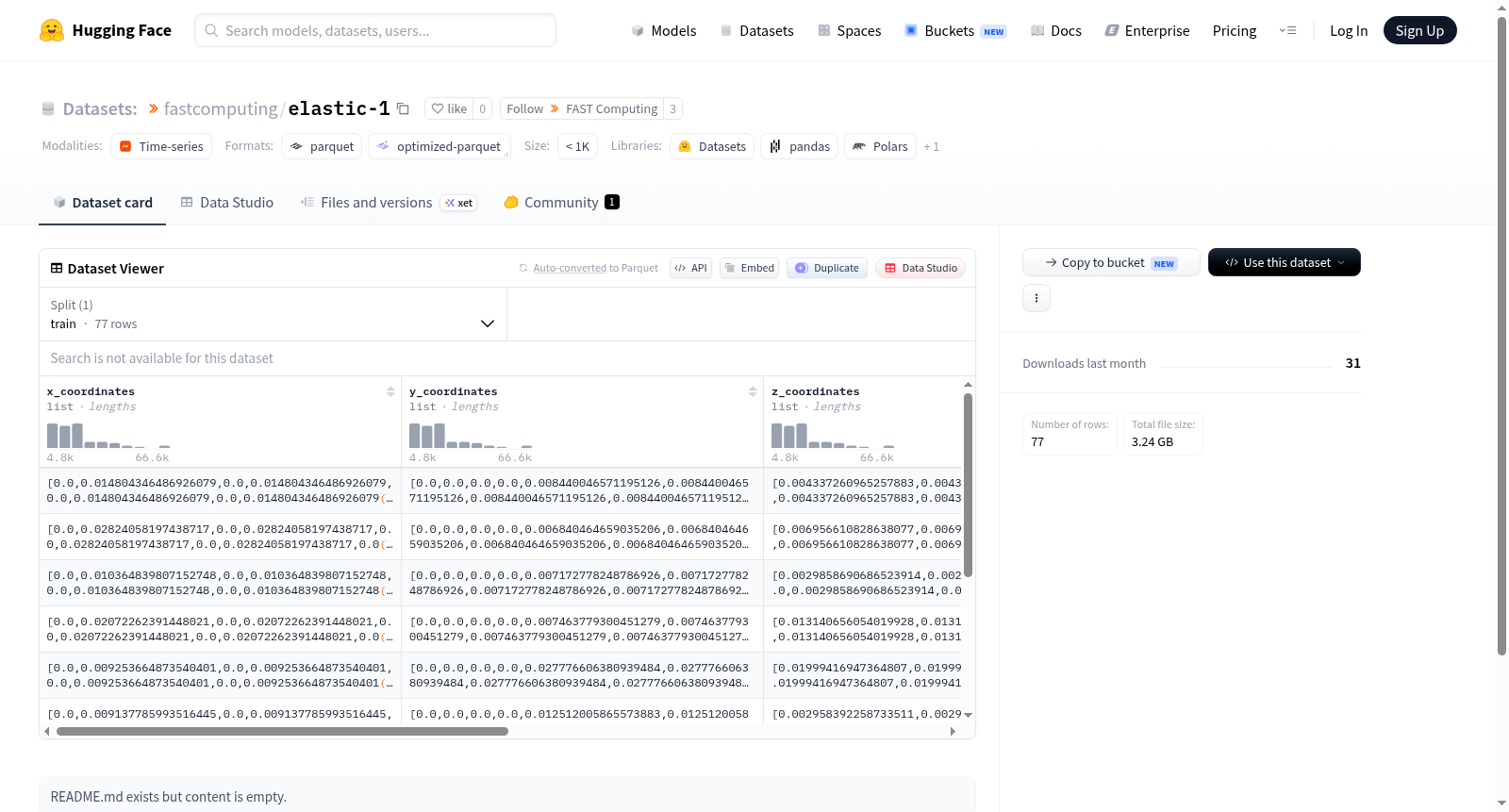This screenshot has height=812, width=1509.
Task: Switch to the Data Studio tab
Action: click(227, 202)
